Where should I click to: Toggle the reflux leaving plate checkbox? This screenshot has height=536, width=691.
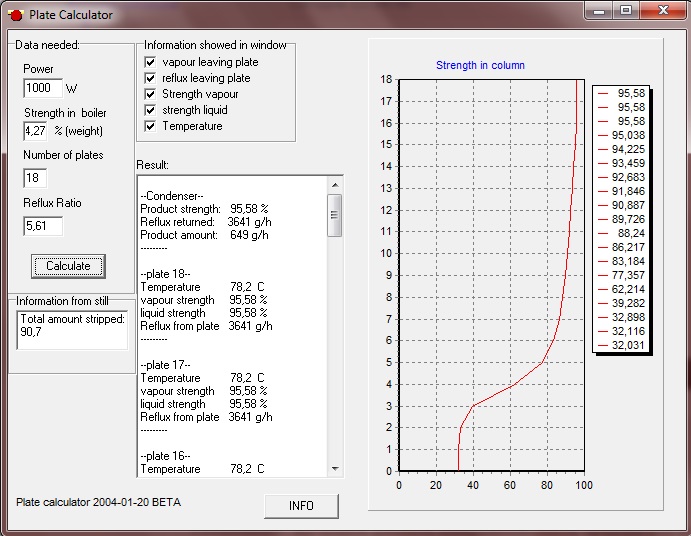click(150, 78)
